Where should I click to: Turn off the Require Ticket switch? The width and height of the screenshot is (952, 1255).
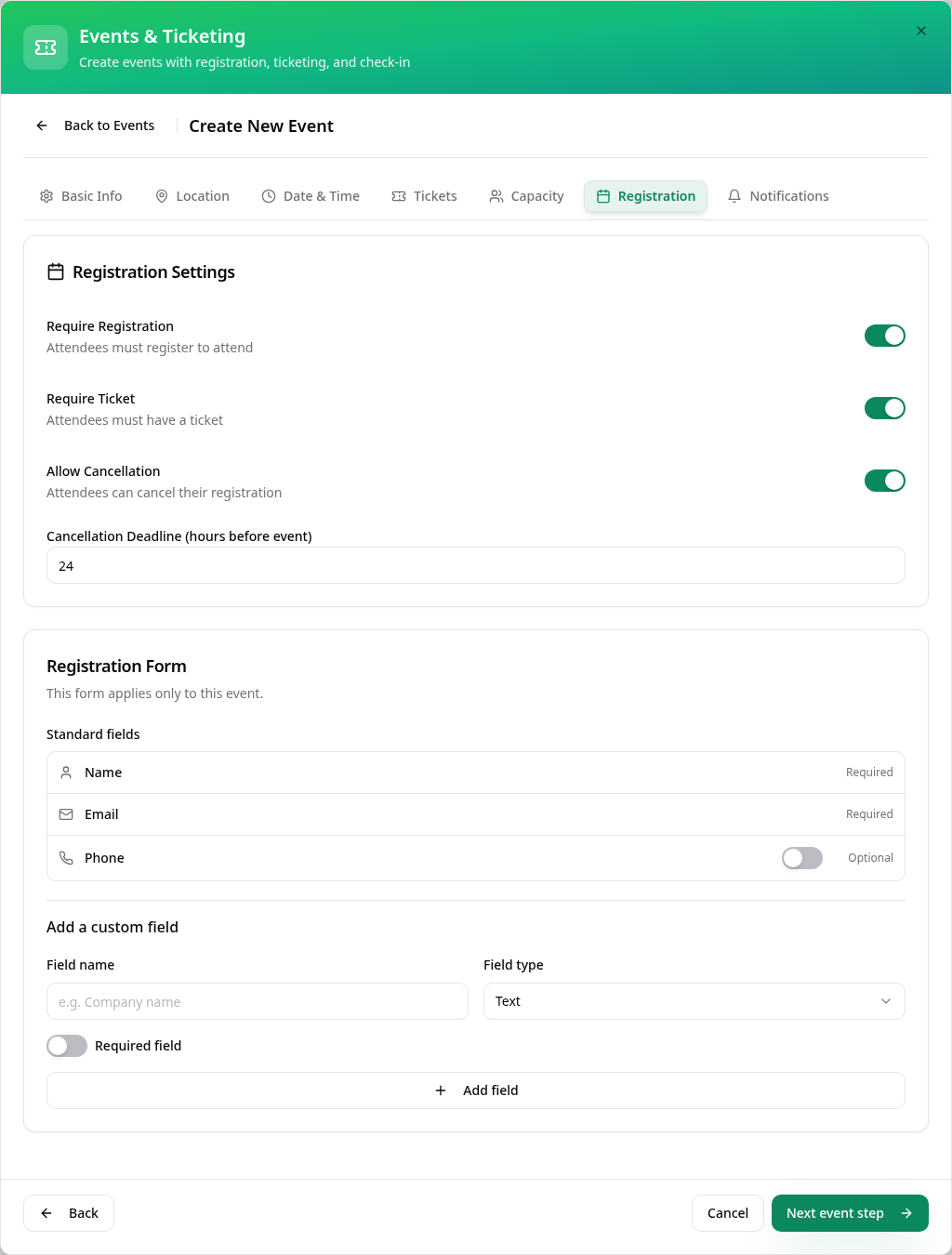point(885,408)
